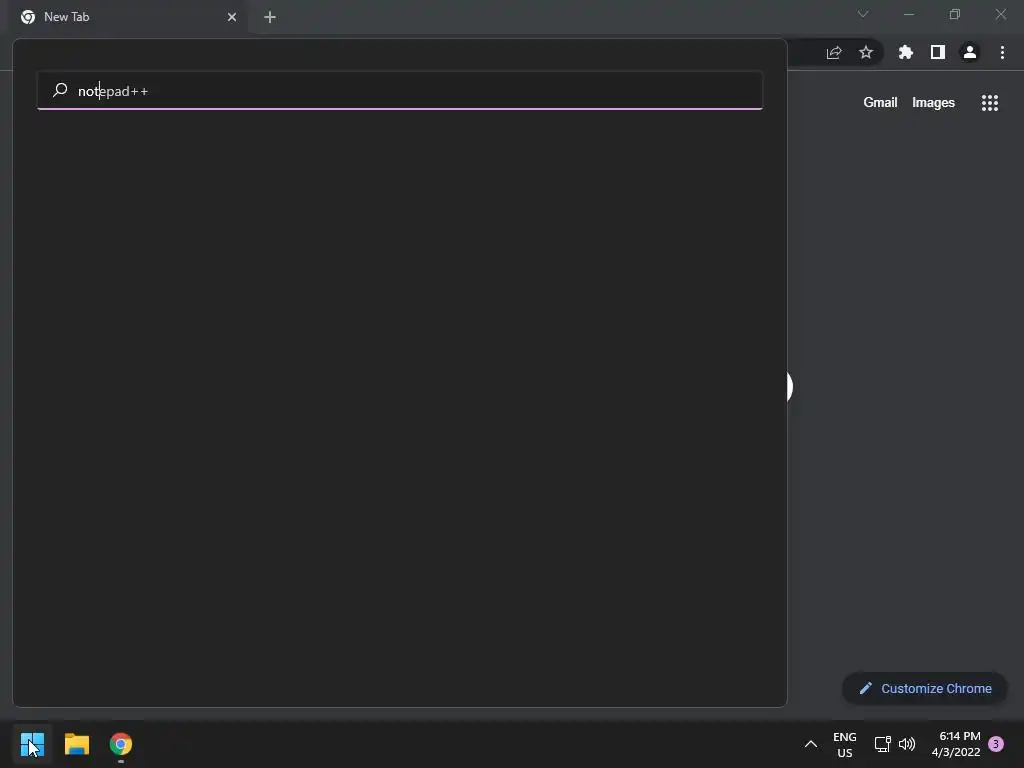Restore down the Chrome window
Screen dimensions: 1024x768
pyautogui.click(x=955, y=14)
